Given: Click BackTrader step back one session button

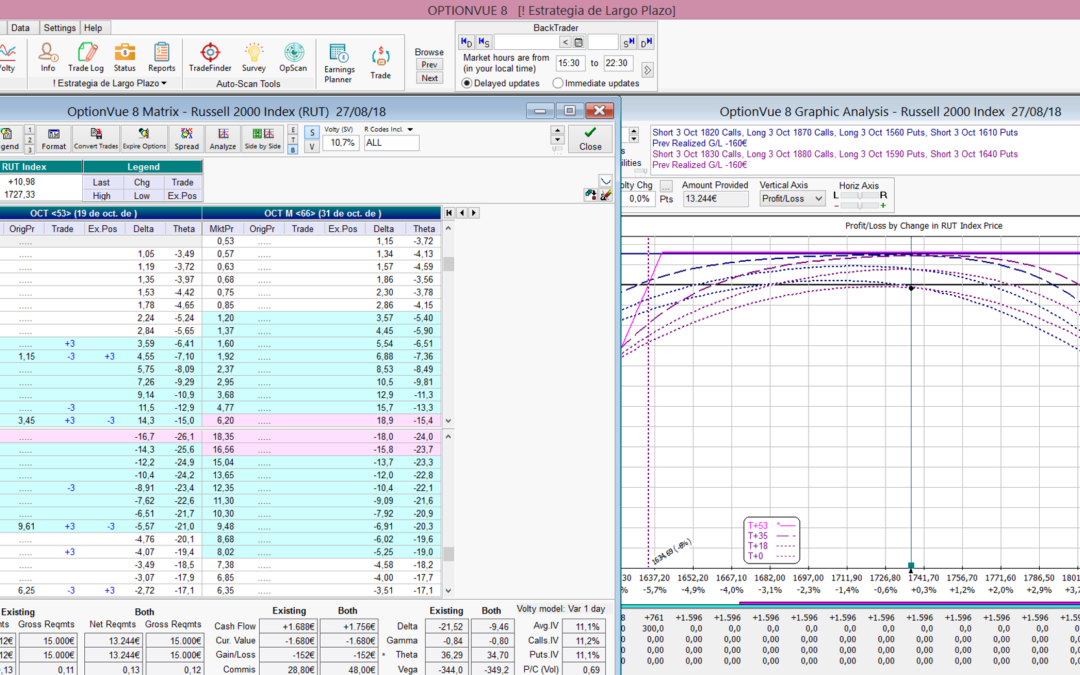Looking at the screenshot, I should 484,43.
